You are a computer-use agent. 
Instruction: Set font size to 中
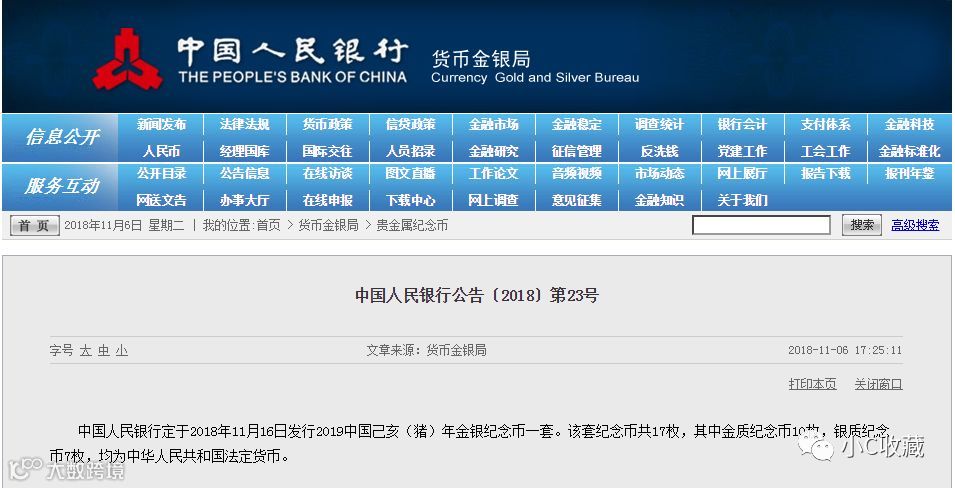tap(104, 351)
